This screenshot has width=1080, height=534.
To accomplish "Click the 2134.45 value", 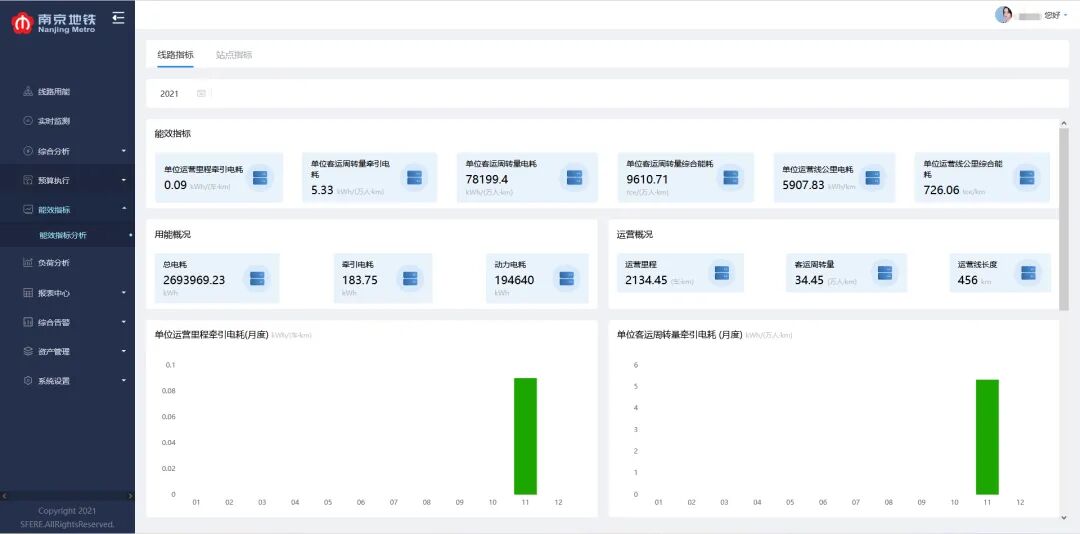I will point(646,280).
